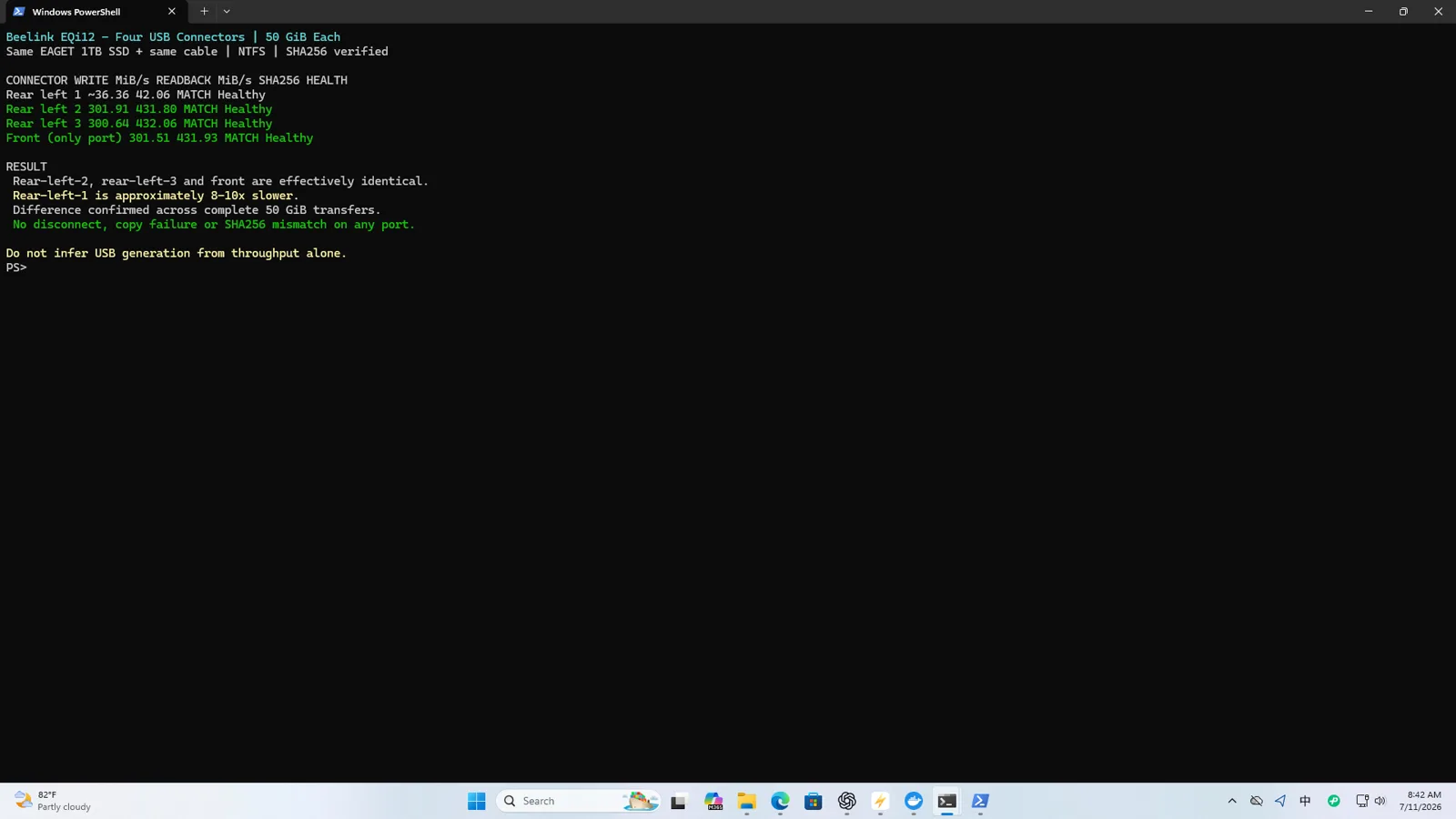This screenshot has width=1456, height=819.
Task: Show hidden system tray icons
Action: [x=1232, y=801]
